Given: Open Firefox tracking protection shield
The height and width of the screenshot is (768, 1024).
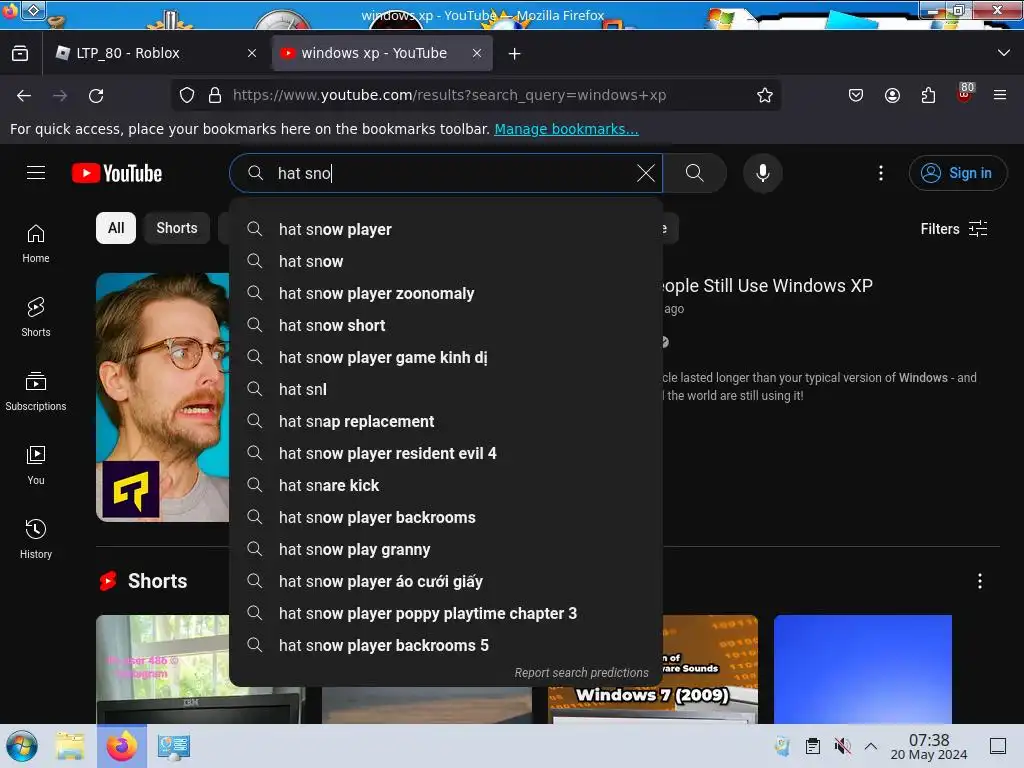Looking at the screenshot, I should (x=187, y=95).
